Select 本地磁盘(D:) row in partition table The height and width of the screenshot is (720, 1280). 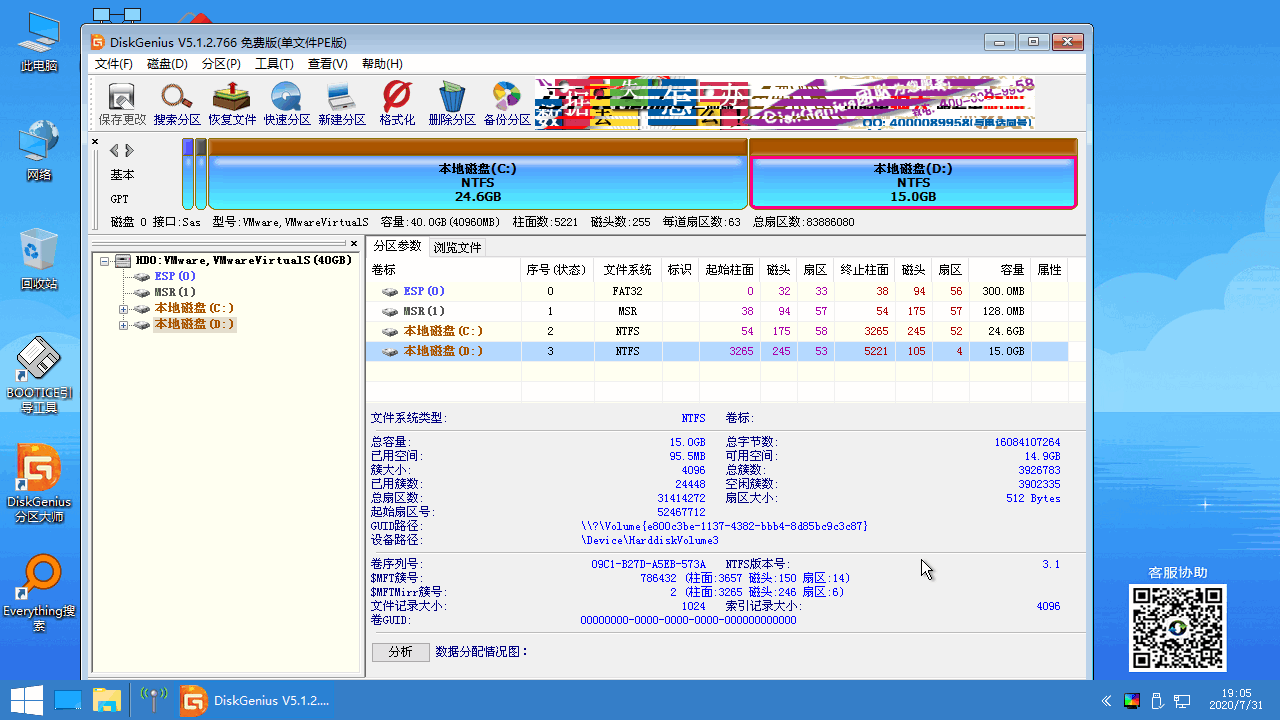tap(717, 351)
